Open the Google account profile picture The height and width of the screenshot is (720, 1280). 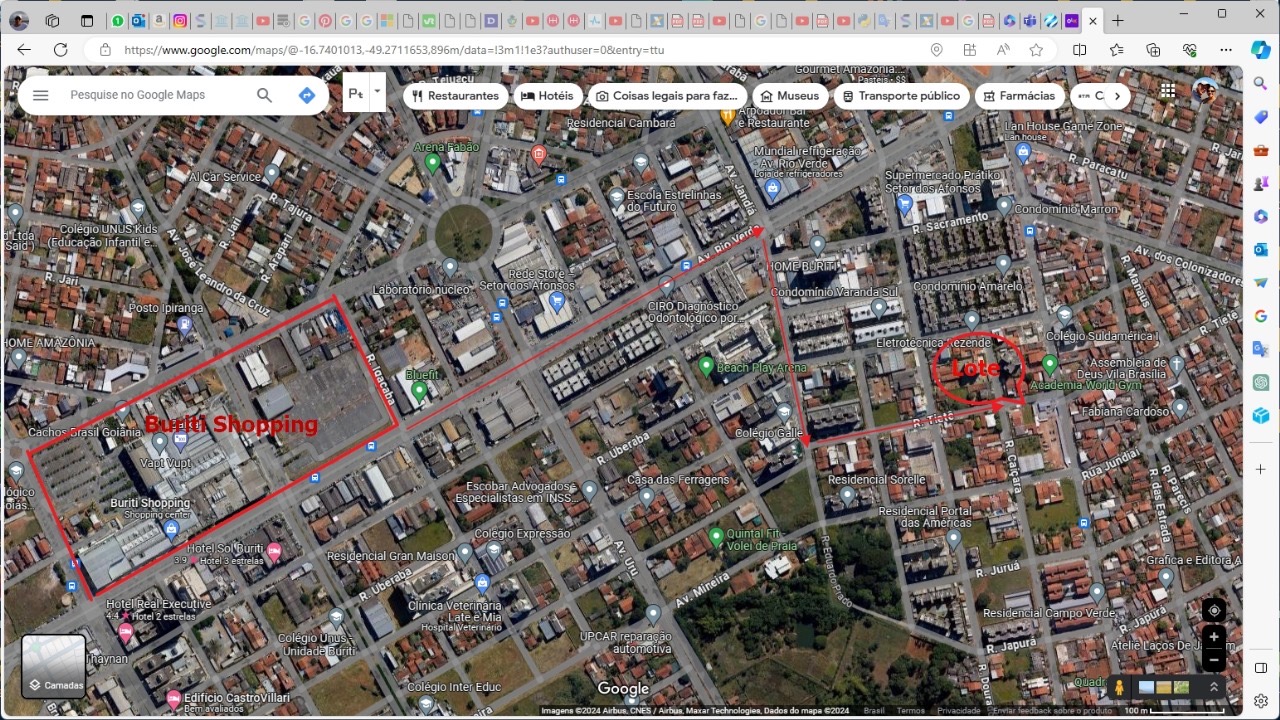1204,92
